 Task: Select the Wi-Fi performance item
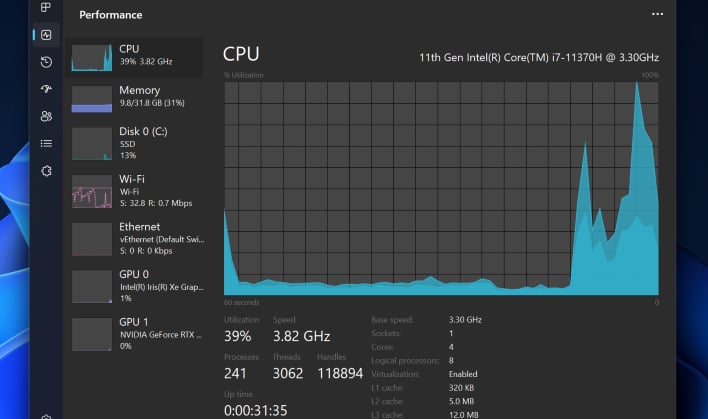pyautogui.click(x=135, y=191)
